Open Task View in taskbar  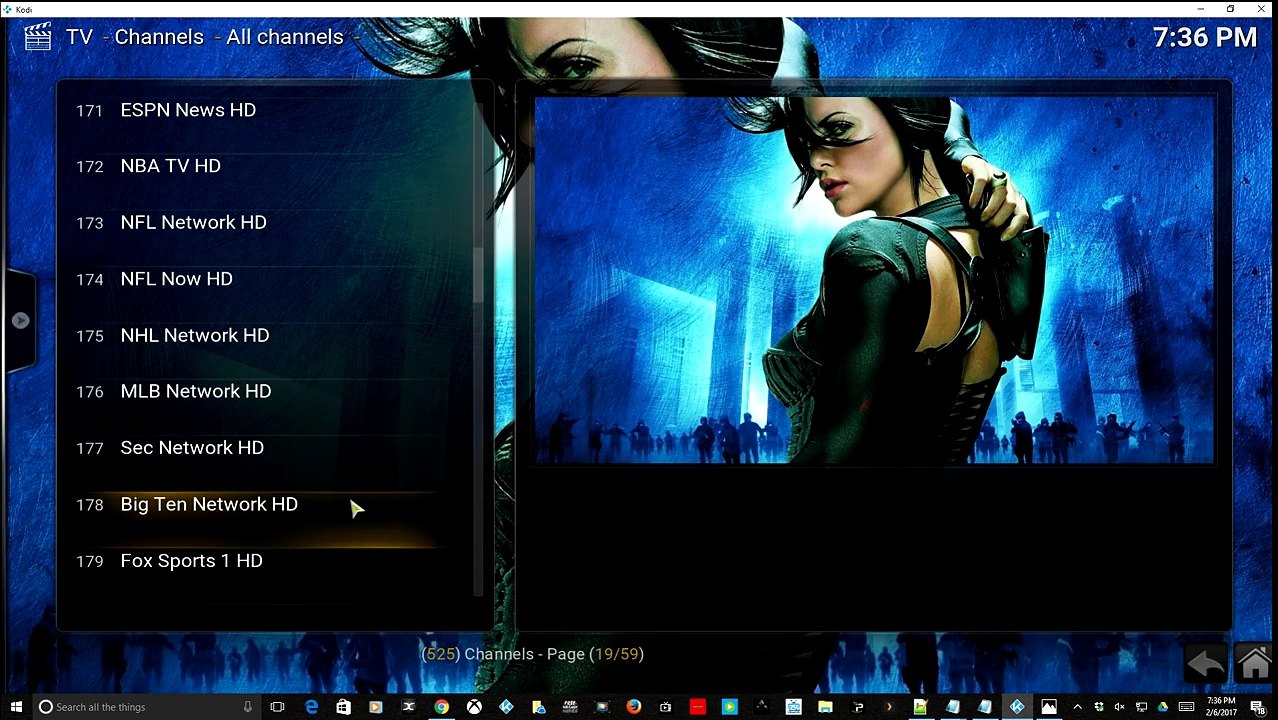[x=278, y=707]
